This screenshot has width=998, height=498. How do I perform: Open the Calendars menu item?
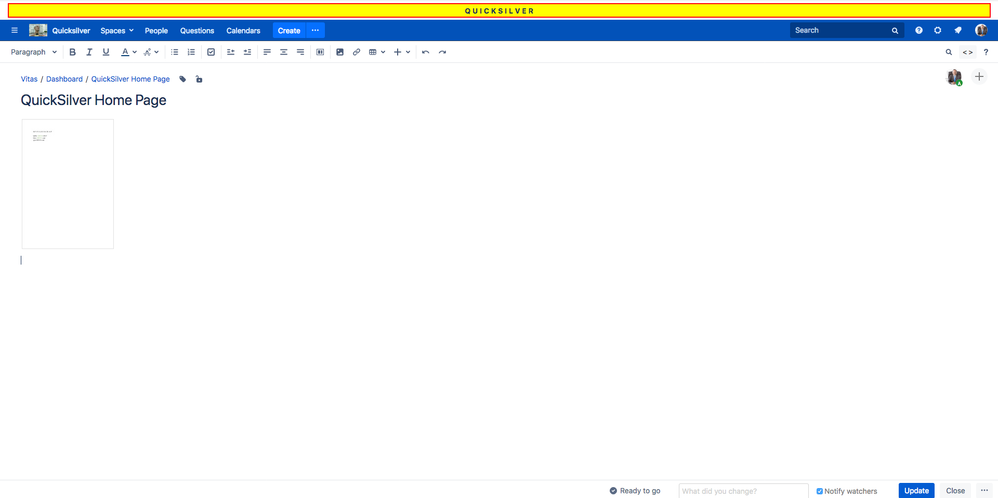coord(243,31)
